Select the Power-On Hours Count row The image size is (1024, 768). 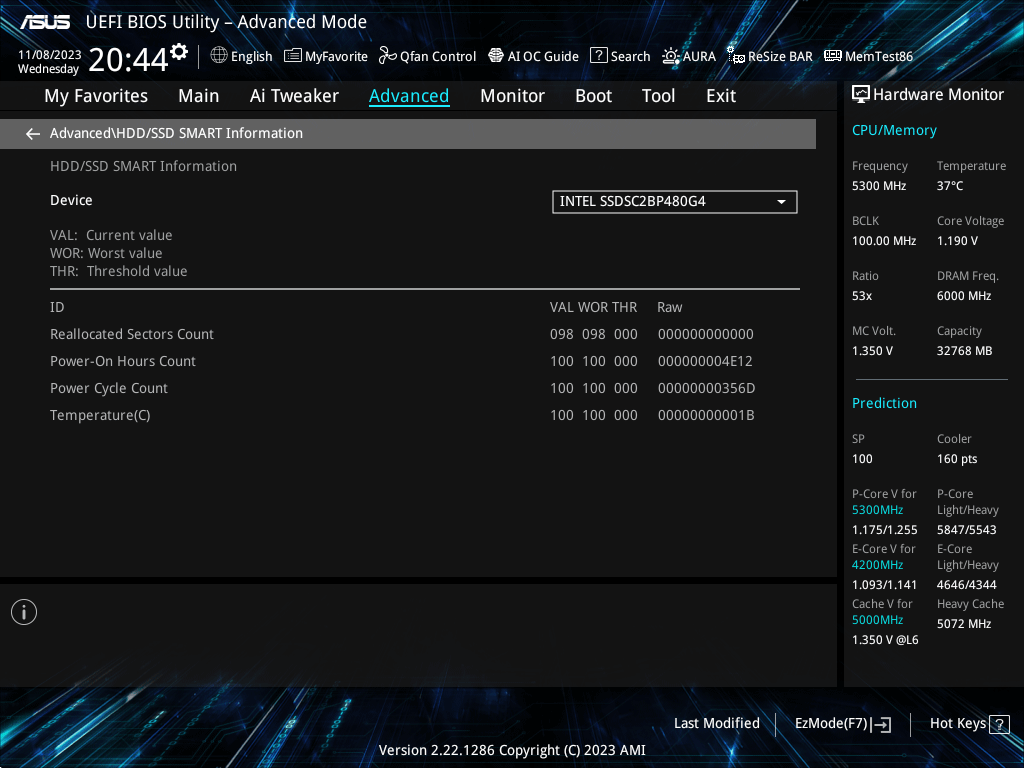pos(424,361)
